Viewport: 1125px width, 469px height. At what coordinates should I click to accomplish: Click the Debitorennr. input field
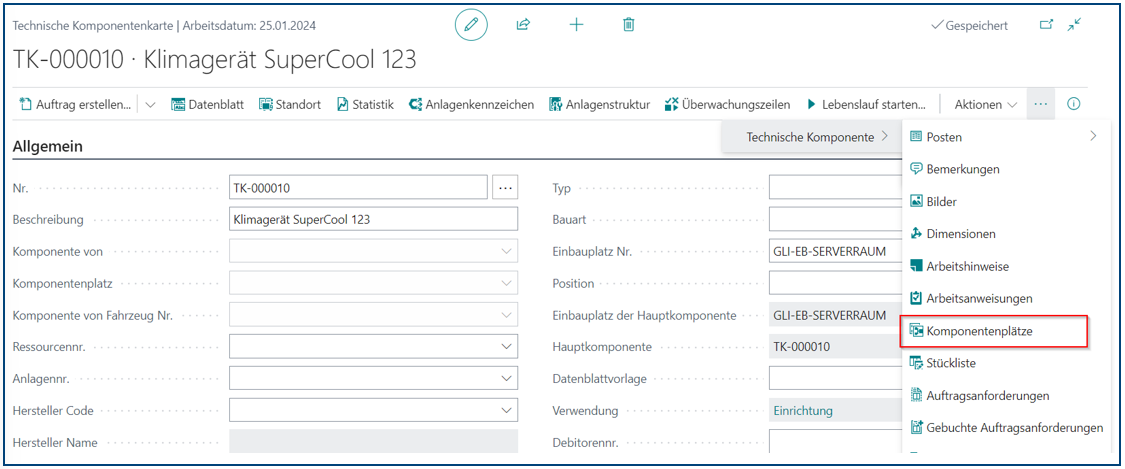point(835,441)
